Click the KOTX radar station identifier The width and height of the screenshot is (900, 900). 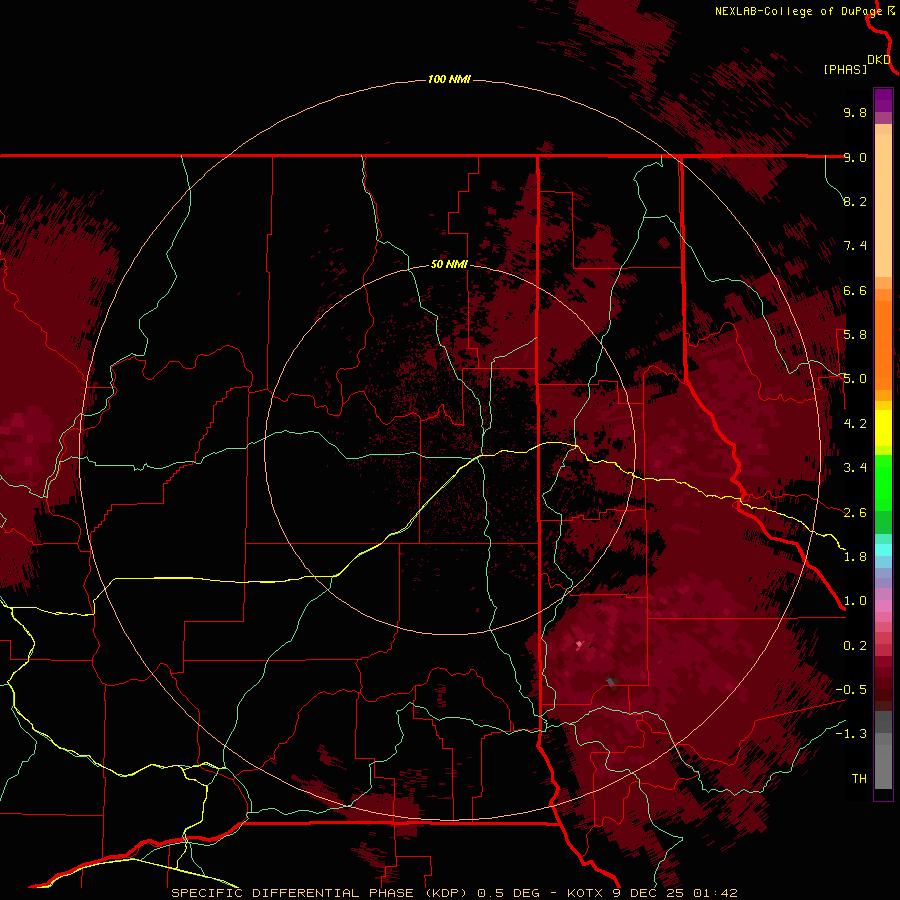(x=585, y=893)
